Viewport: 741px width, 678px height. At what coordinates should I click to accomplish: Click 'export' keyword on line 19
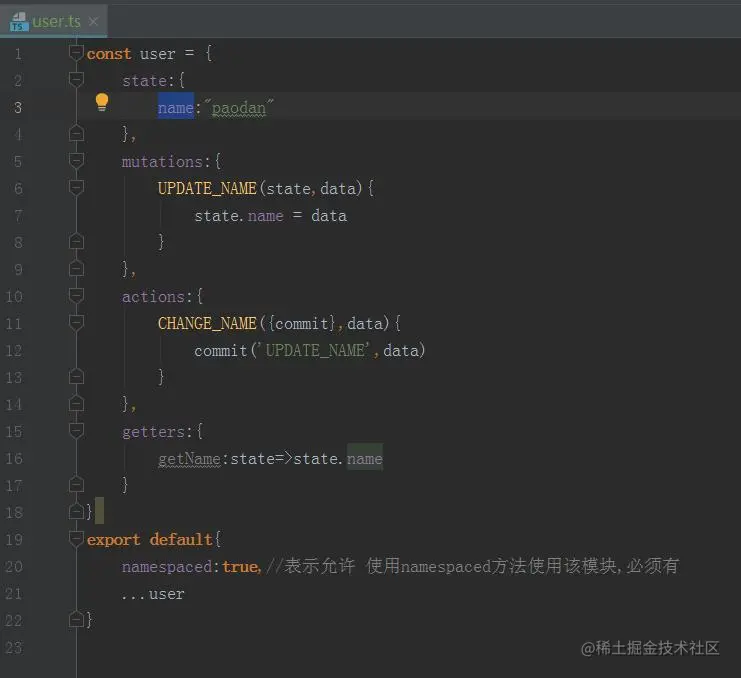(x=113, y=540)
